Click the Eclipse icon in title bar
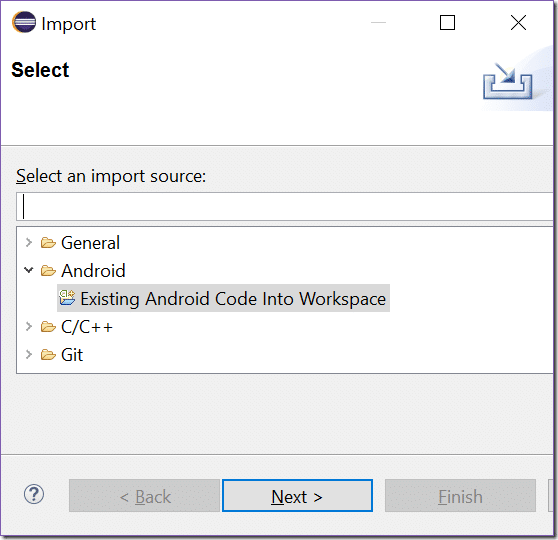Viewport: 558px width, 540px height. (x=24, y=22)
